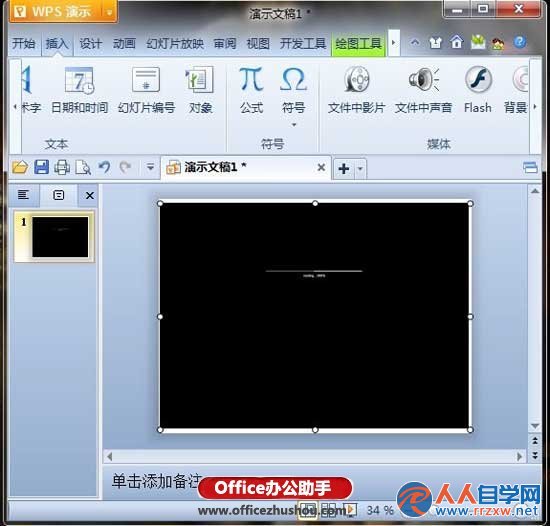
Task: Print with the printer icon
Action: (x=62, y=167)
